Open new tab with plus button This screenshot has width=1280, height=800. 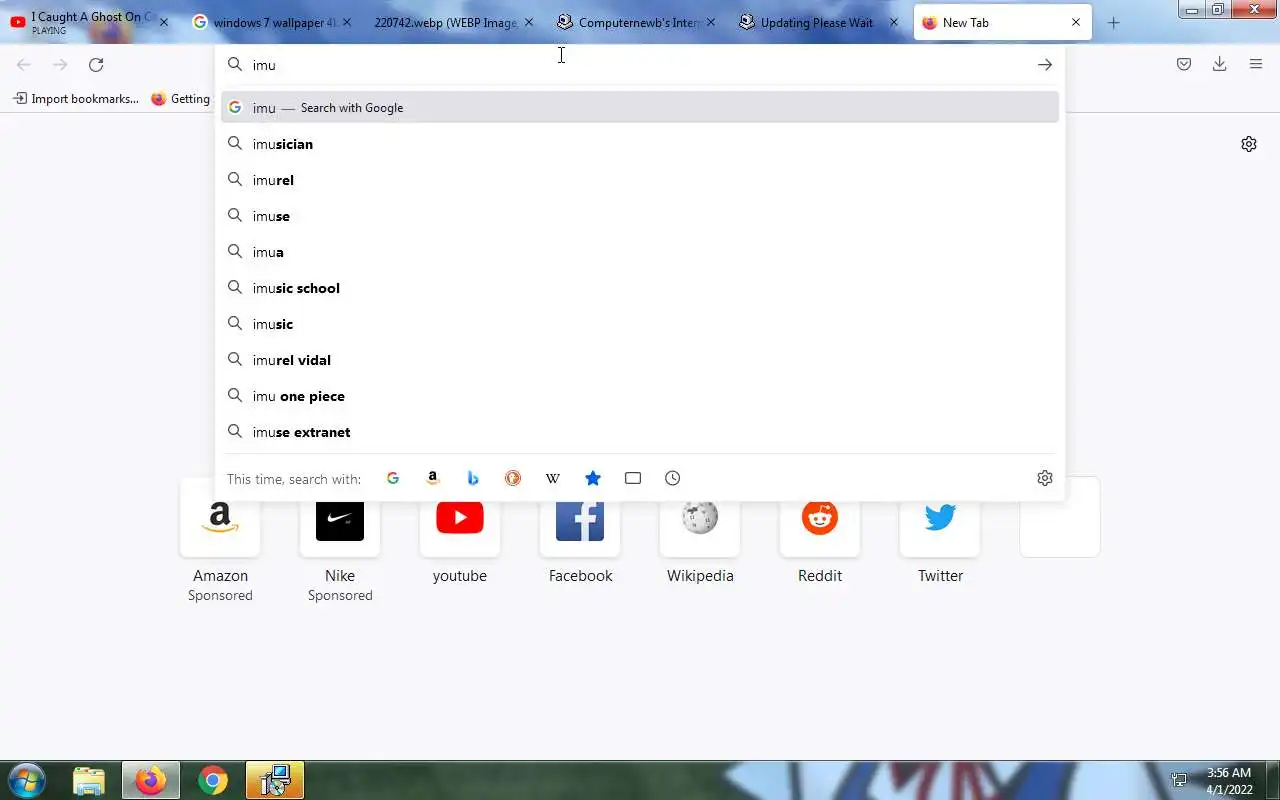click(x=1114, y=22)
